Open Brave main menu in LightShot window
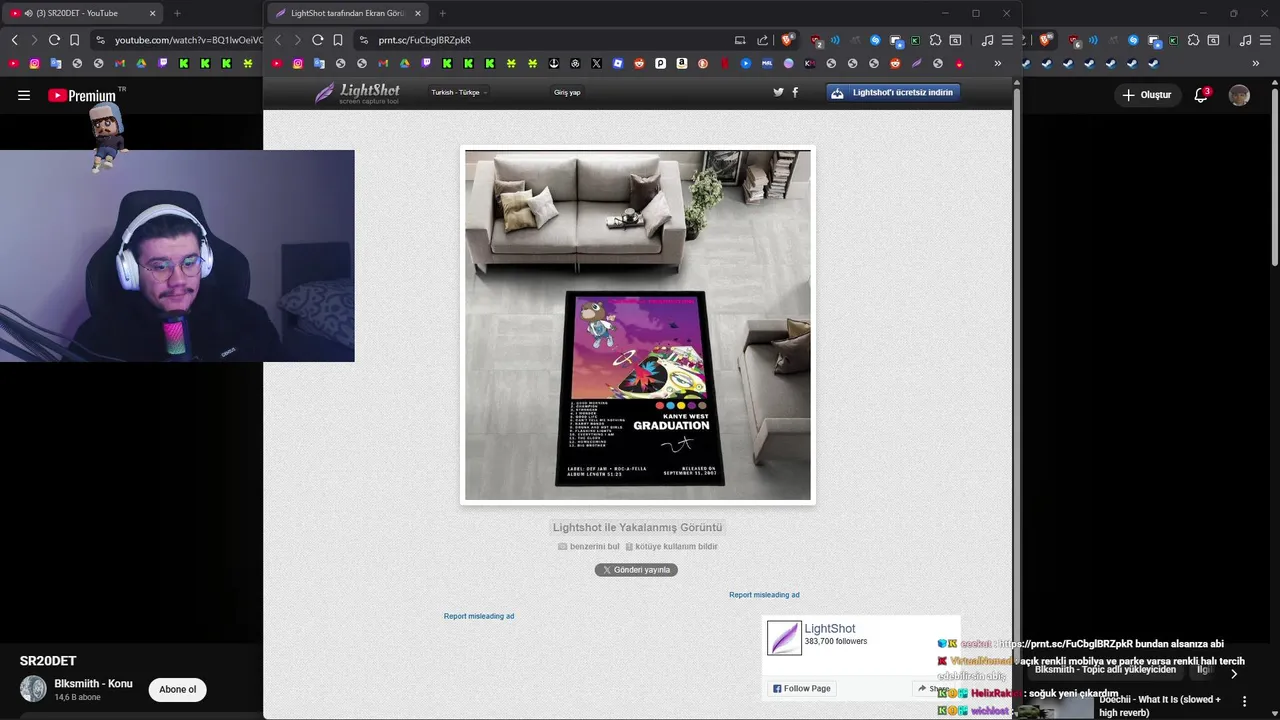Screen dimensions: 1280x720 (1007, 40)
